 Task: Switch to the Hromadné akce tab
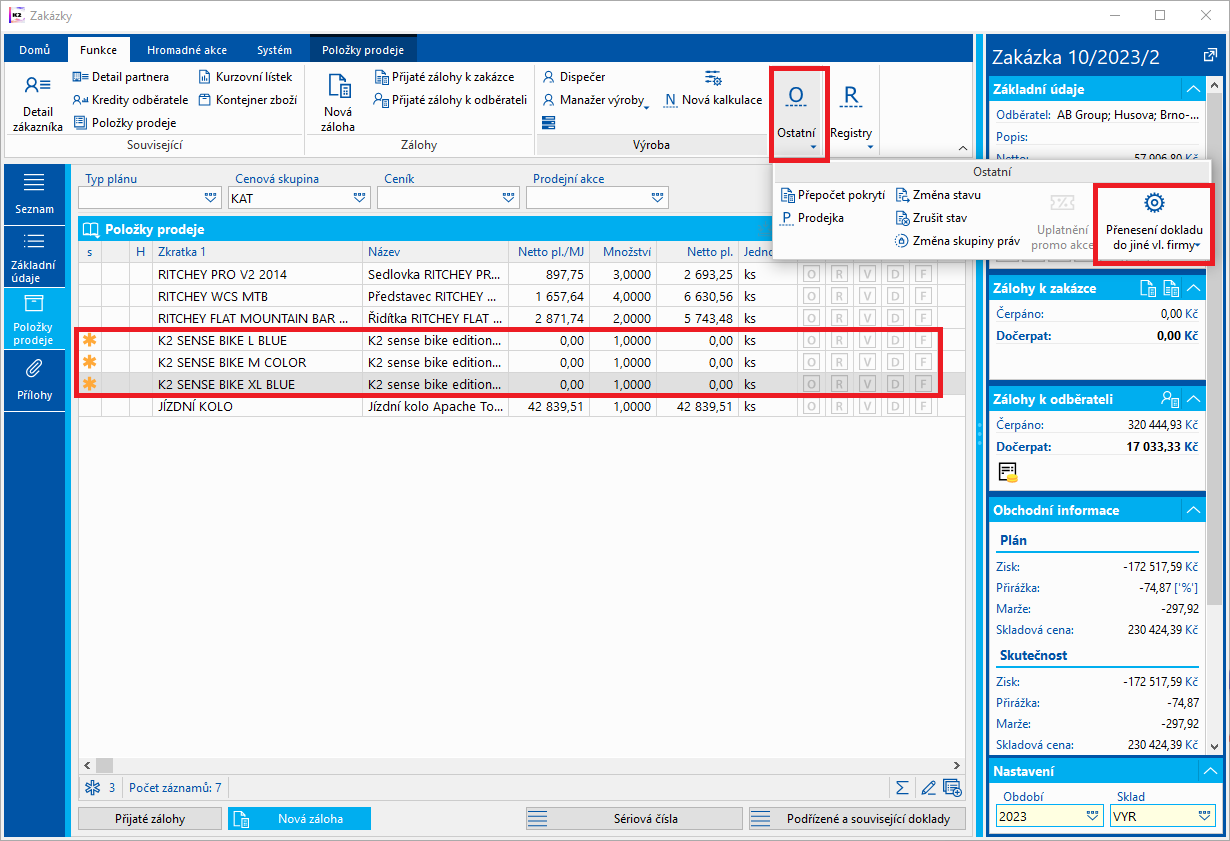pyautogui.click(x=187, y=50)
